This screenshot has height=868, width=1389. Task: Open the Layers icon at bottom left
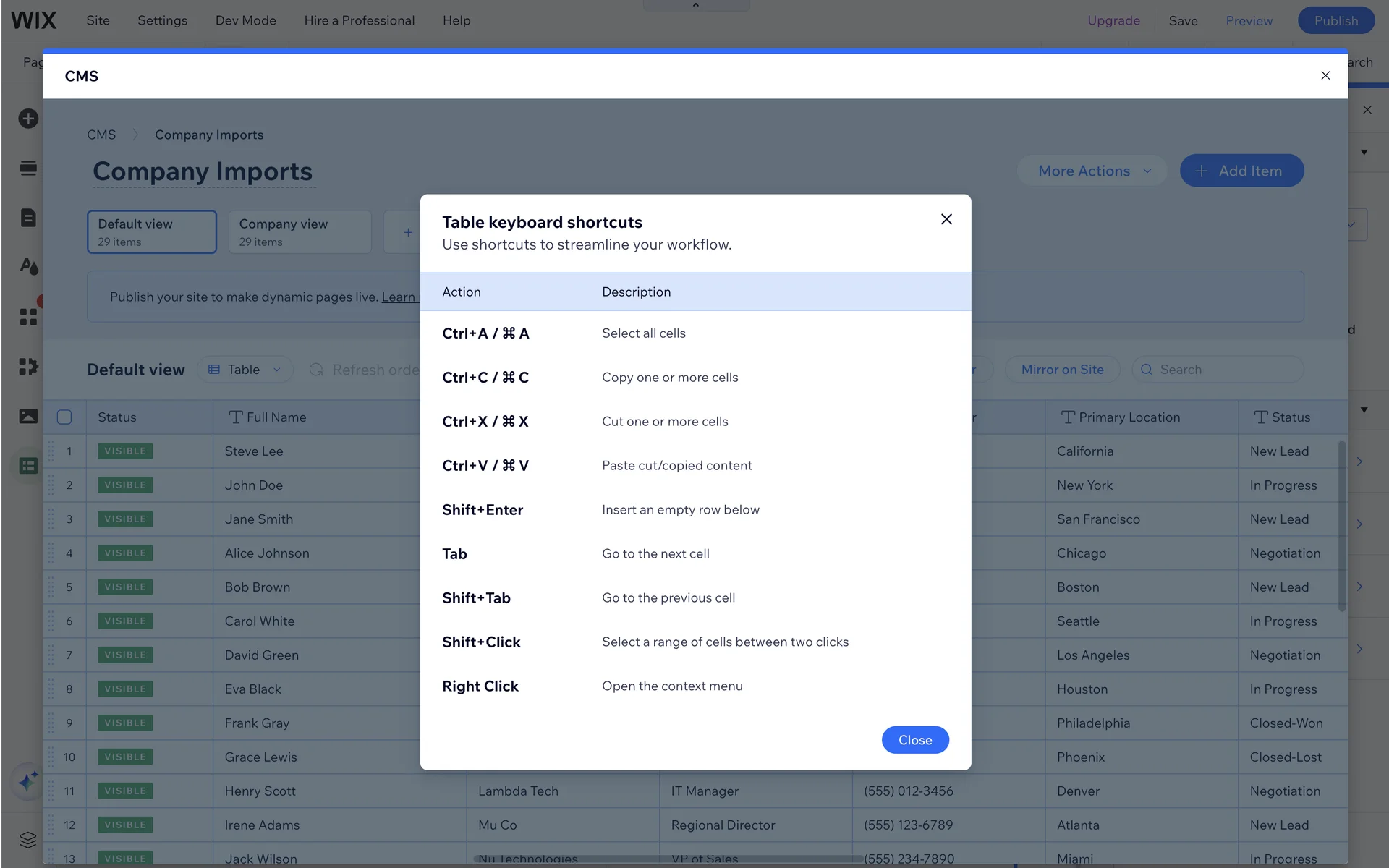coord(28,839)
